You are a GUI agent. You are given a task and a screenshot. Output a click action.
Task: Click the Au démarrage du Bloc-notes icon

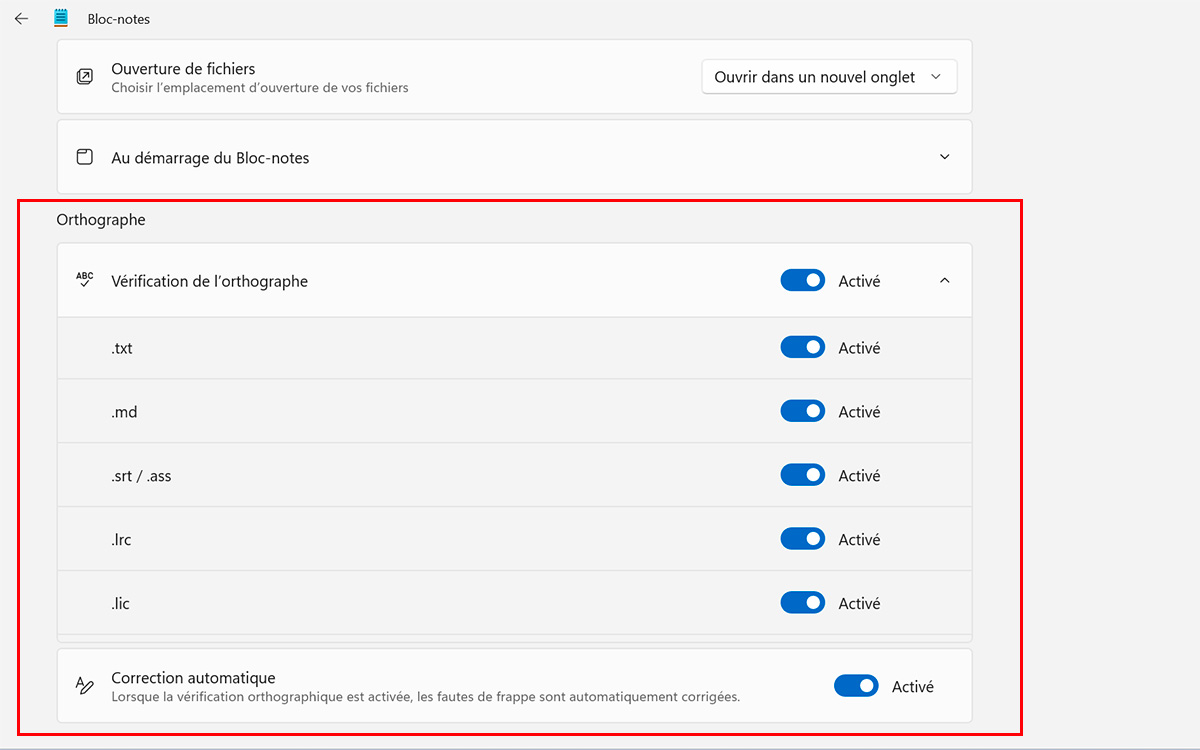click(85, 157)
